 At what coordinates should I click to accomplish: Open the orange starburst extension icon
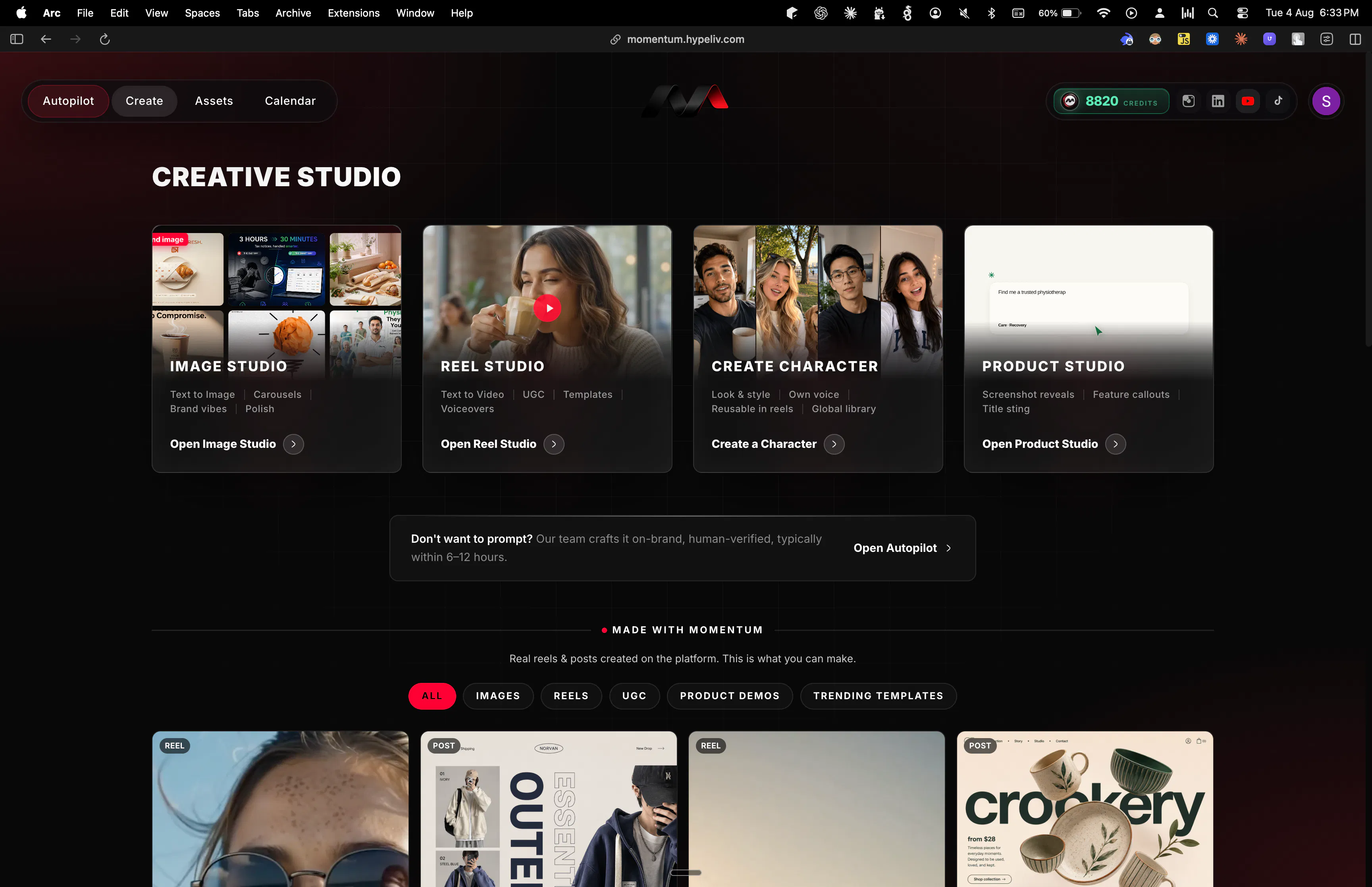(x=1241, y=39)
